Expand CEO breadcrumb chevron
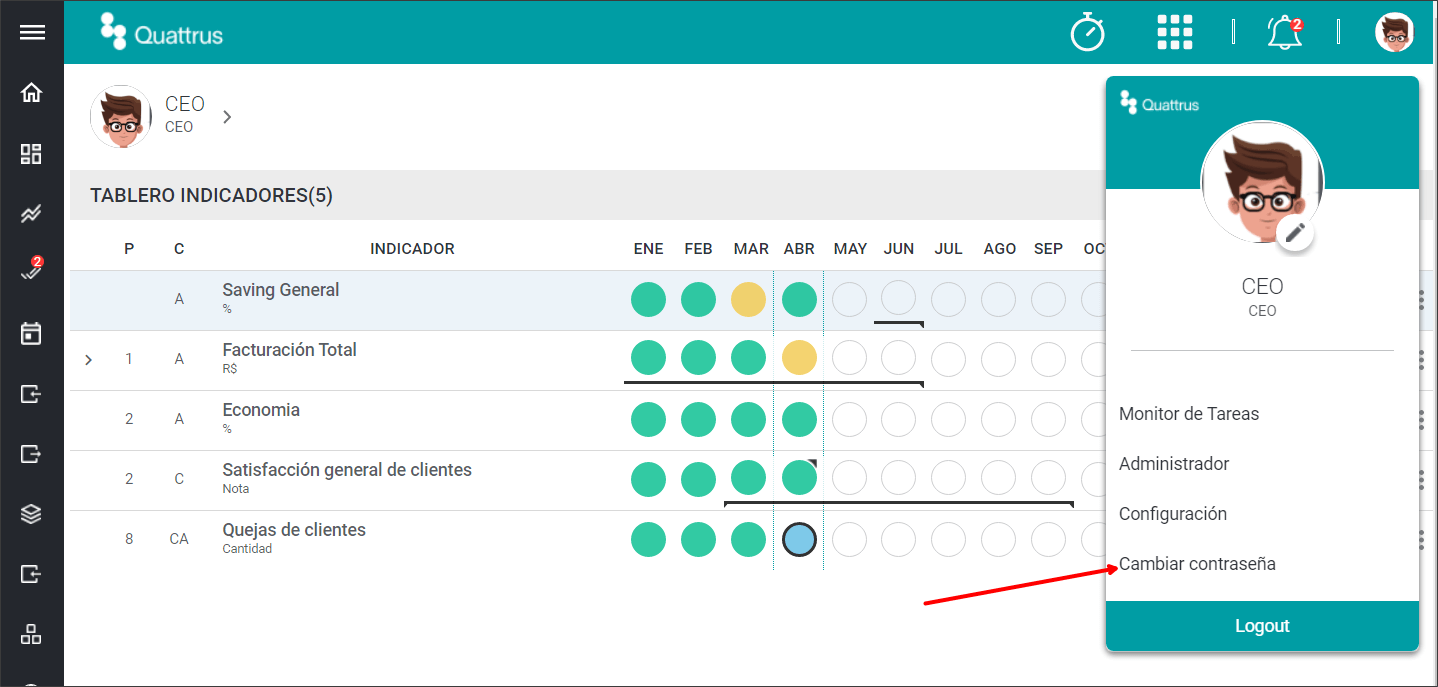The width and height of the screenshot is (1438, 687). 227,117
